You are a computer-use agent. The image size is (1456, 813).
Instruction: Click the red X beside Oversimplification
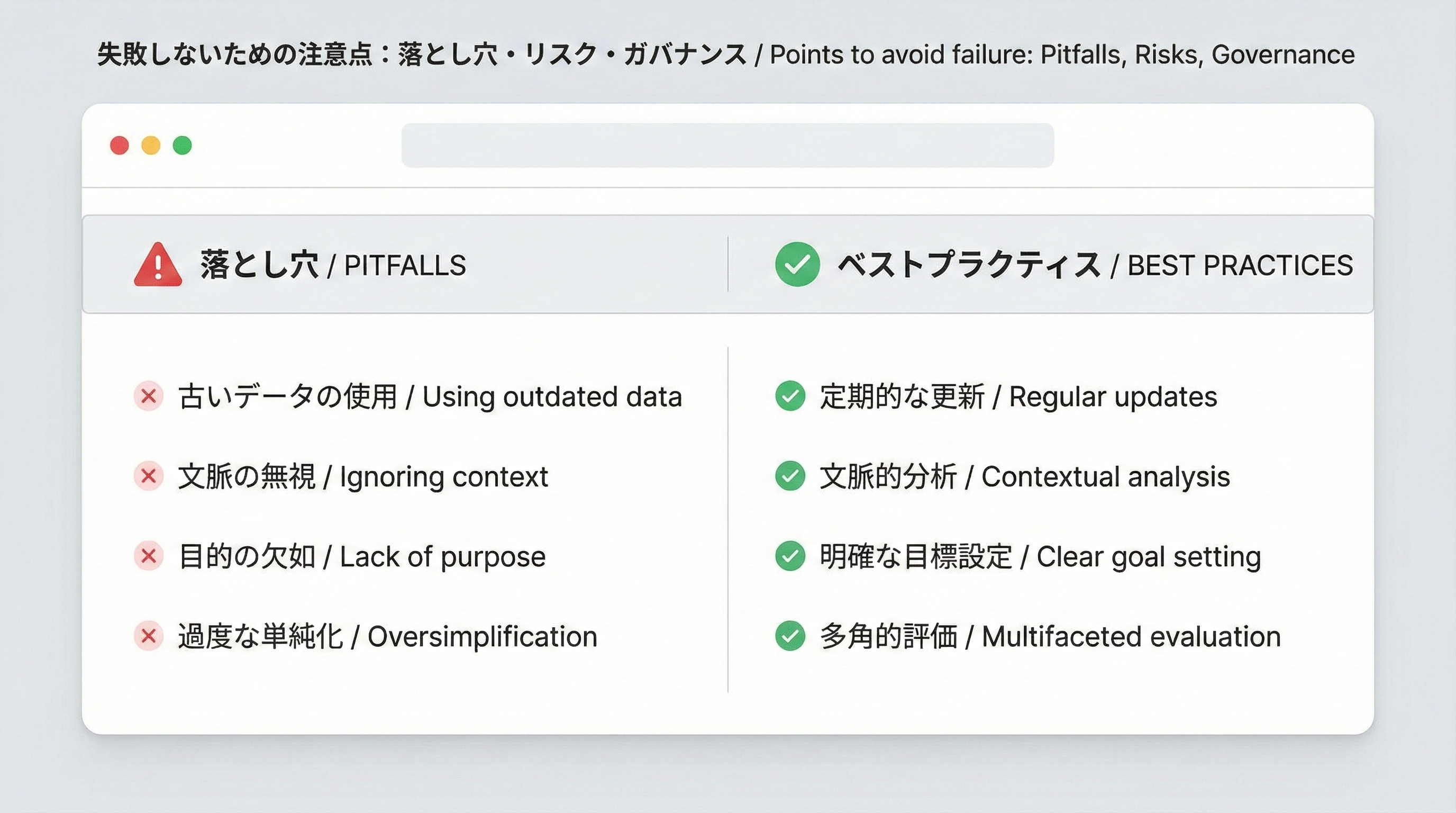click(x=149, y=636)
